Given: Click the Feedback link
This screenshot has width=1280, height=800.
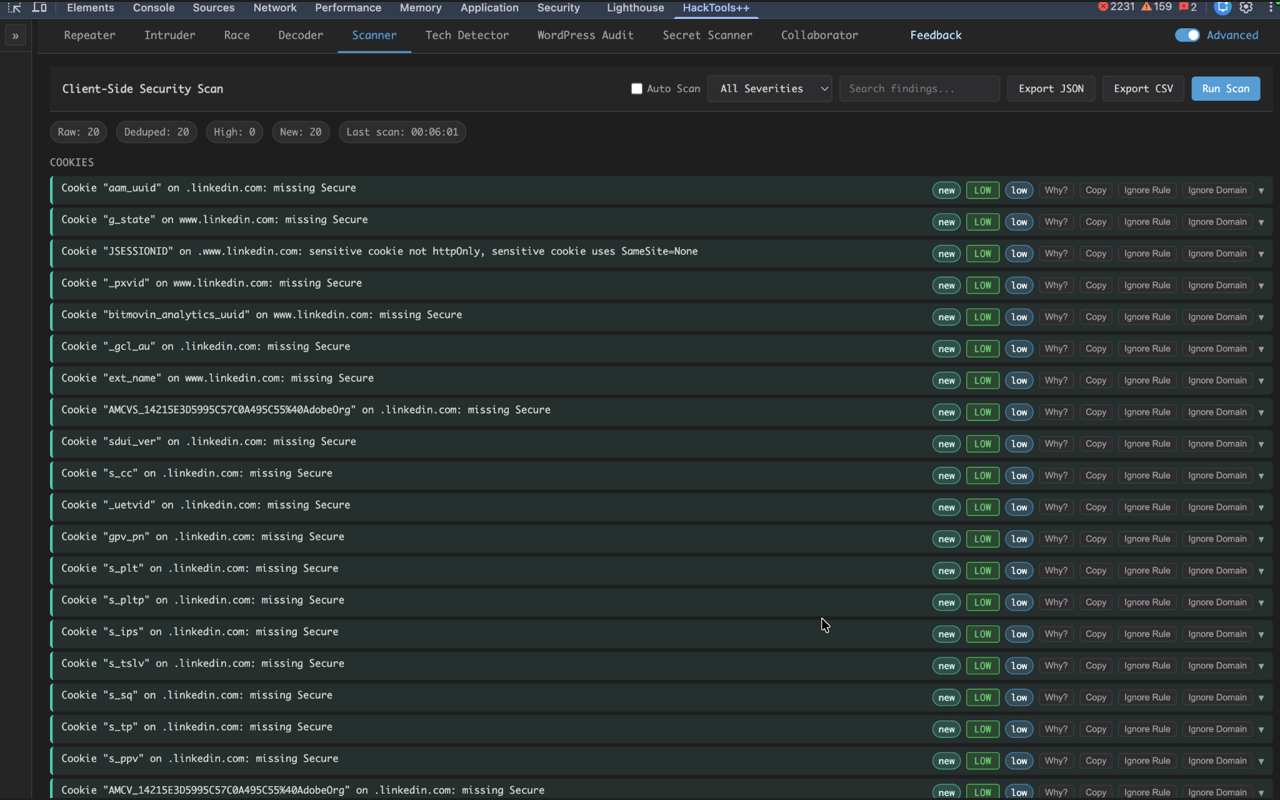Looking at the screenshot, I should [936, 35].
